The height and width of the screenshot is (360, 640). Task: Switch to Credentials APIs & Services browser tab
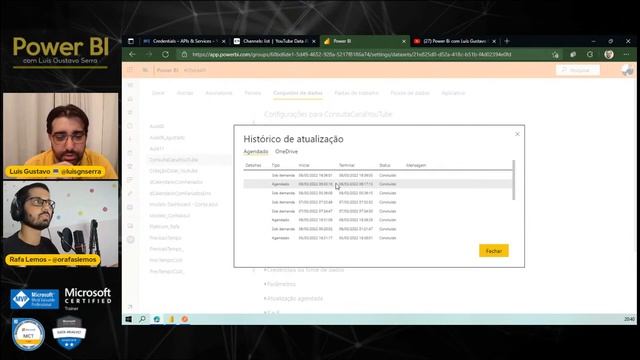184,41
